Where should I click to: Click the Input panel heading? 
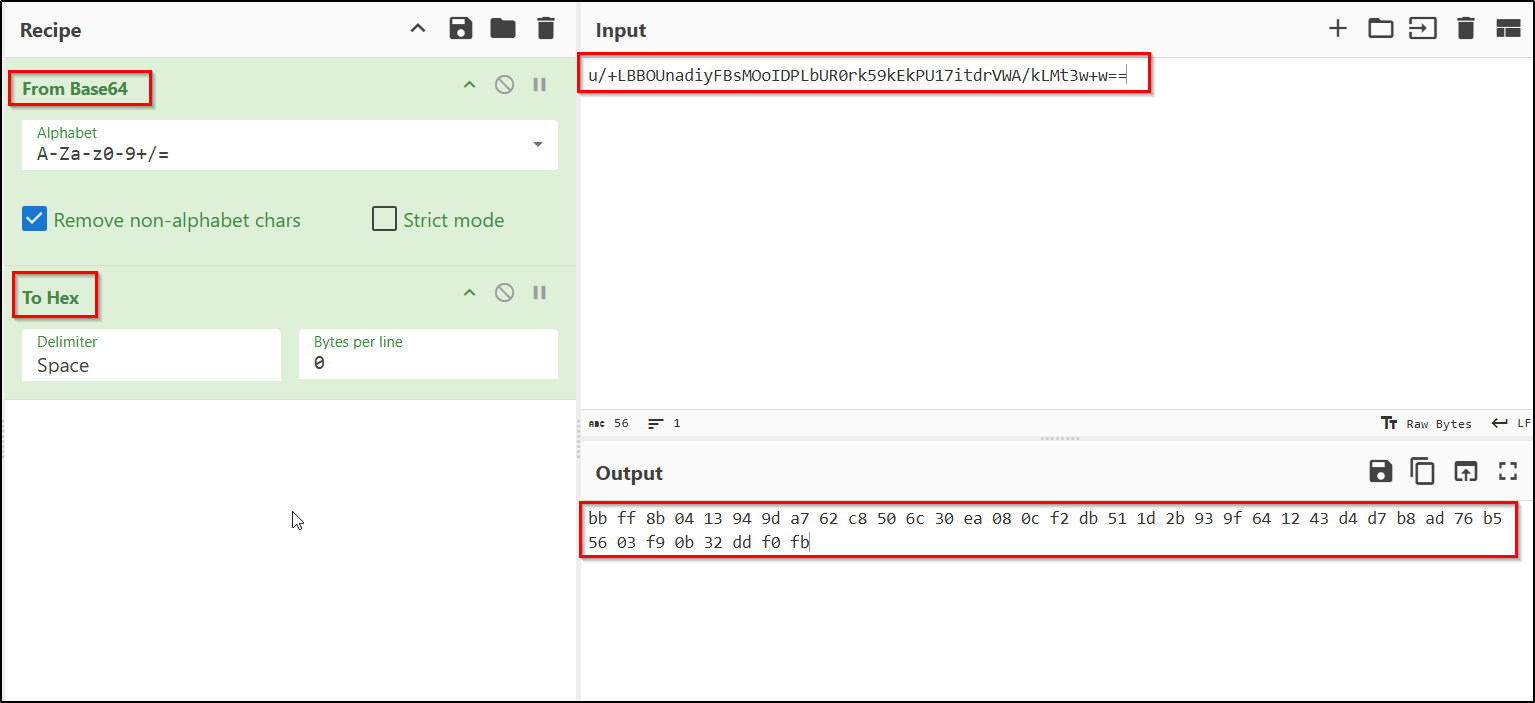click(621, 31)
